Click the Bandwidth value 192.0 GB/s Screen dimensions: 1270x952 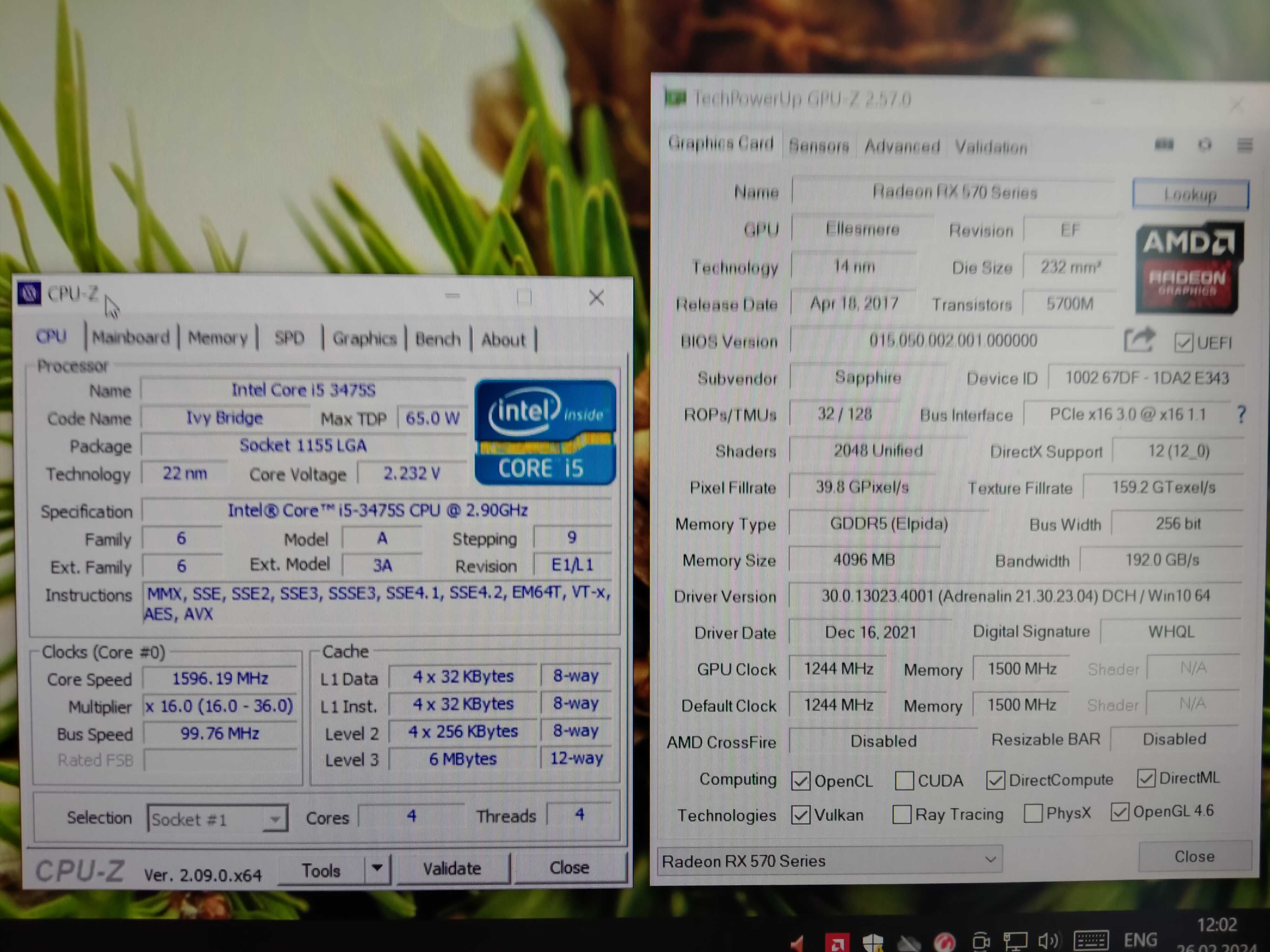click(1161, 559)
